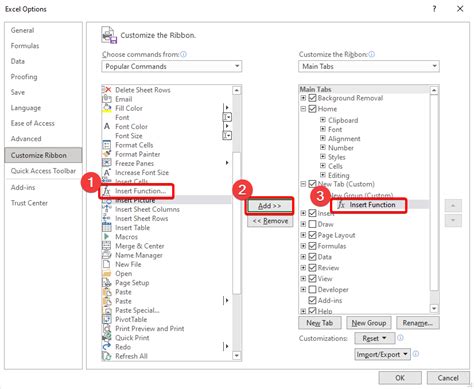Toggle the New Tab (Custom) checkbox

[x=312, y=184]
